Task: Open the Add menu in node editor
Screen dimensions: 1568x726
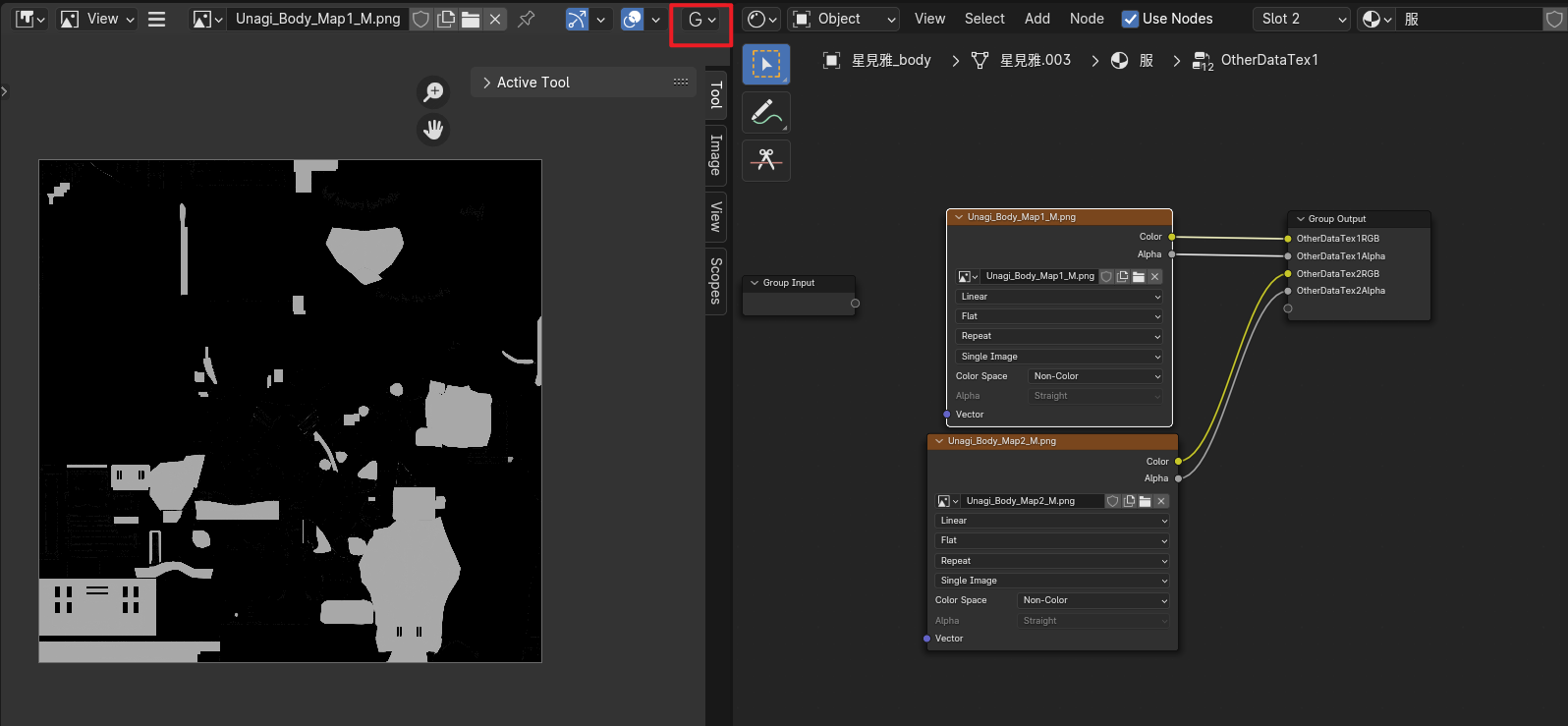Action: click(x=1036, y=19)
